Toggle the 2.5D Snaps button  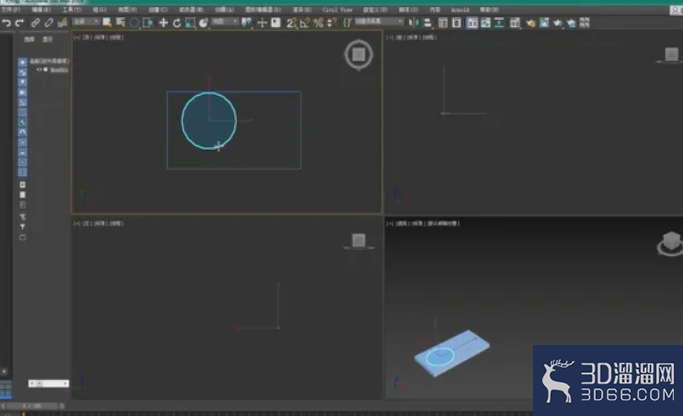291,23
